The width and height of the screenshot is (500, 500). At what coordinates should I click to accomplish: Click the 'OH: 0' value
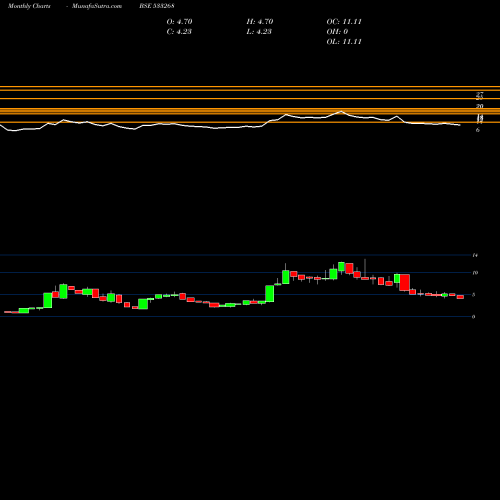tap(337, 32)
